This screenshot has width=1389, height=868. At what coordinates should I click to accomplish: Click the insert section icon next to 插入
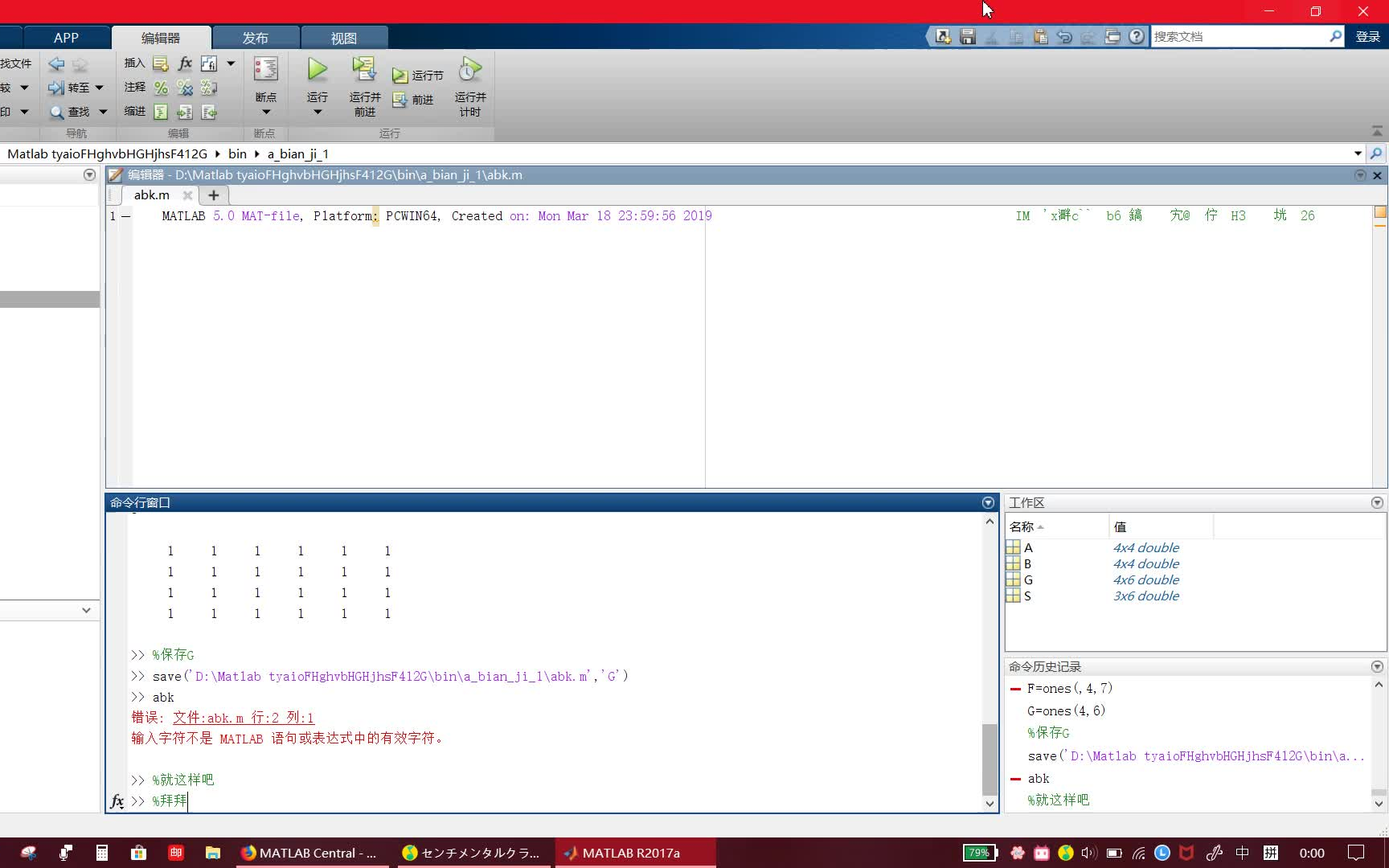[161, 63]
